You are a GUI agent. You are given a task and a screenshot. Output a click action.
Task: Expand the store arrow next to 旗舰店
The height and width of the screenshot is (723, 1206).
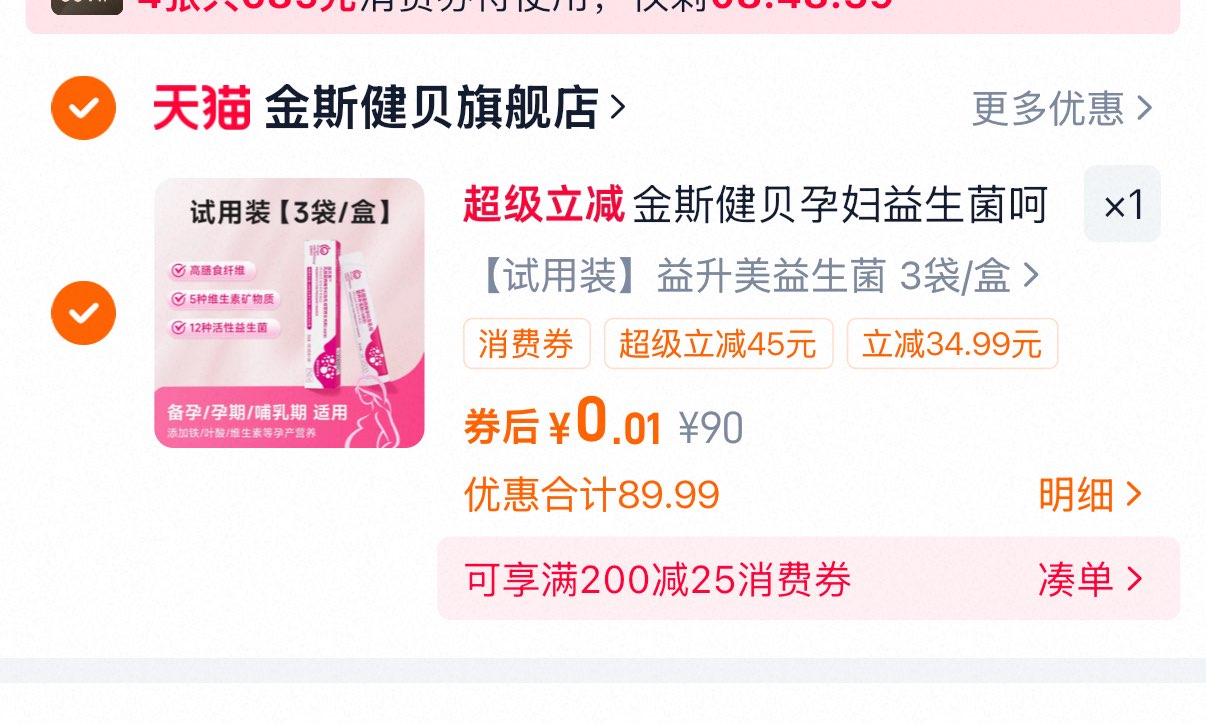(x=617, y=107)
